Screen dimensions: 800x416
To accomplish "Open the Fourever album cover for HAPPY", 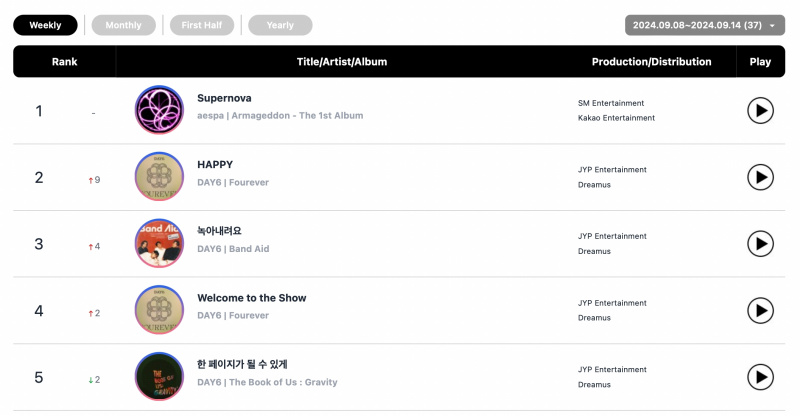I will [159, 176].
